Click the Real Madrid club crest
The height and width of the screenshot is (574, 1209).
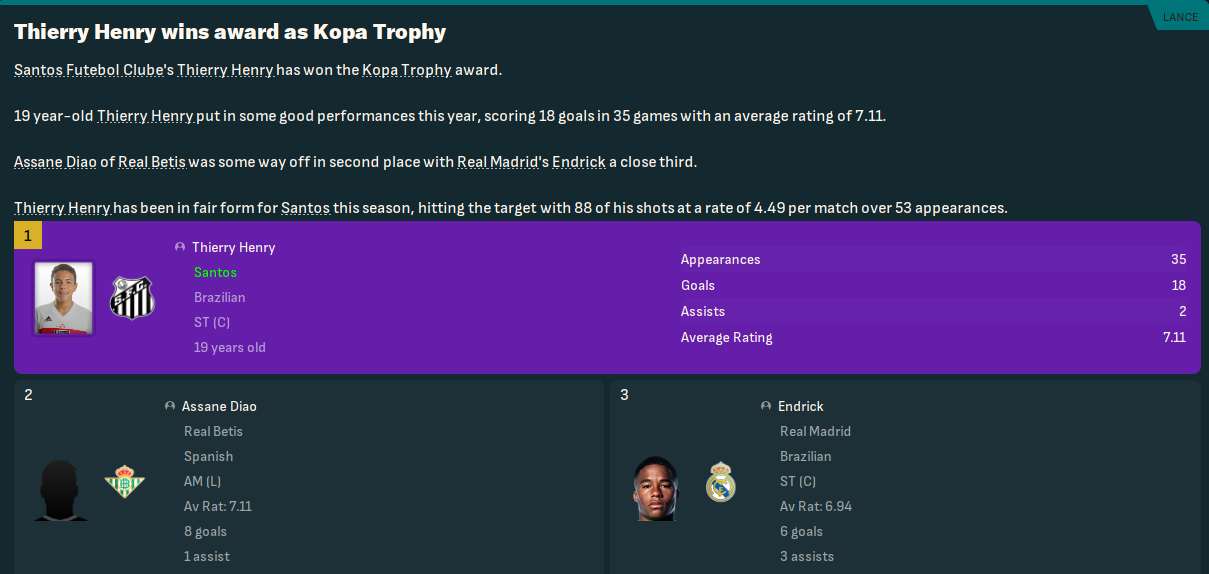click(x=721, y=482)
